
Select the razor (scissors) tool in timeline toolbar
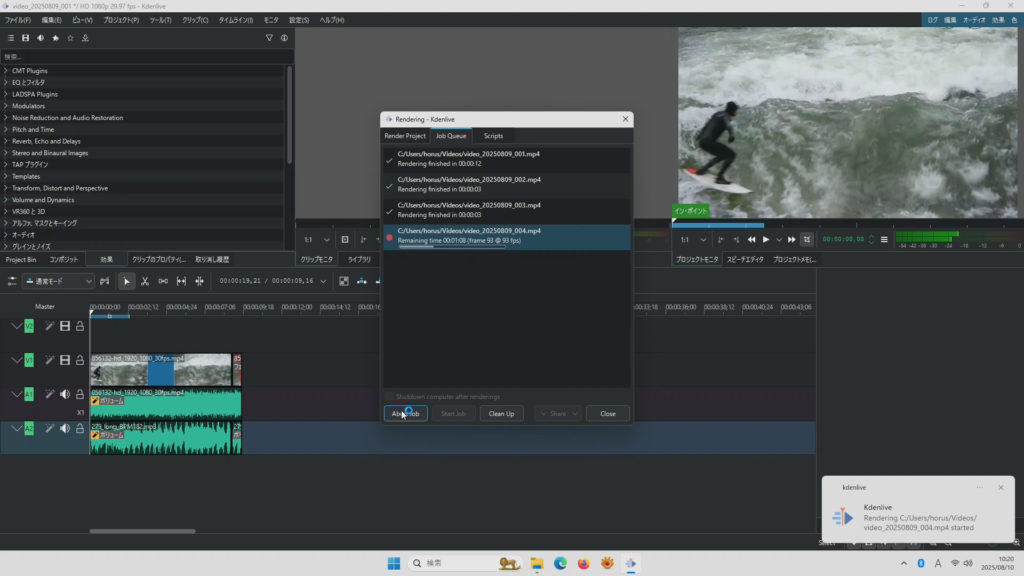pos(145,282)
